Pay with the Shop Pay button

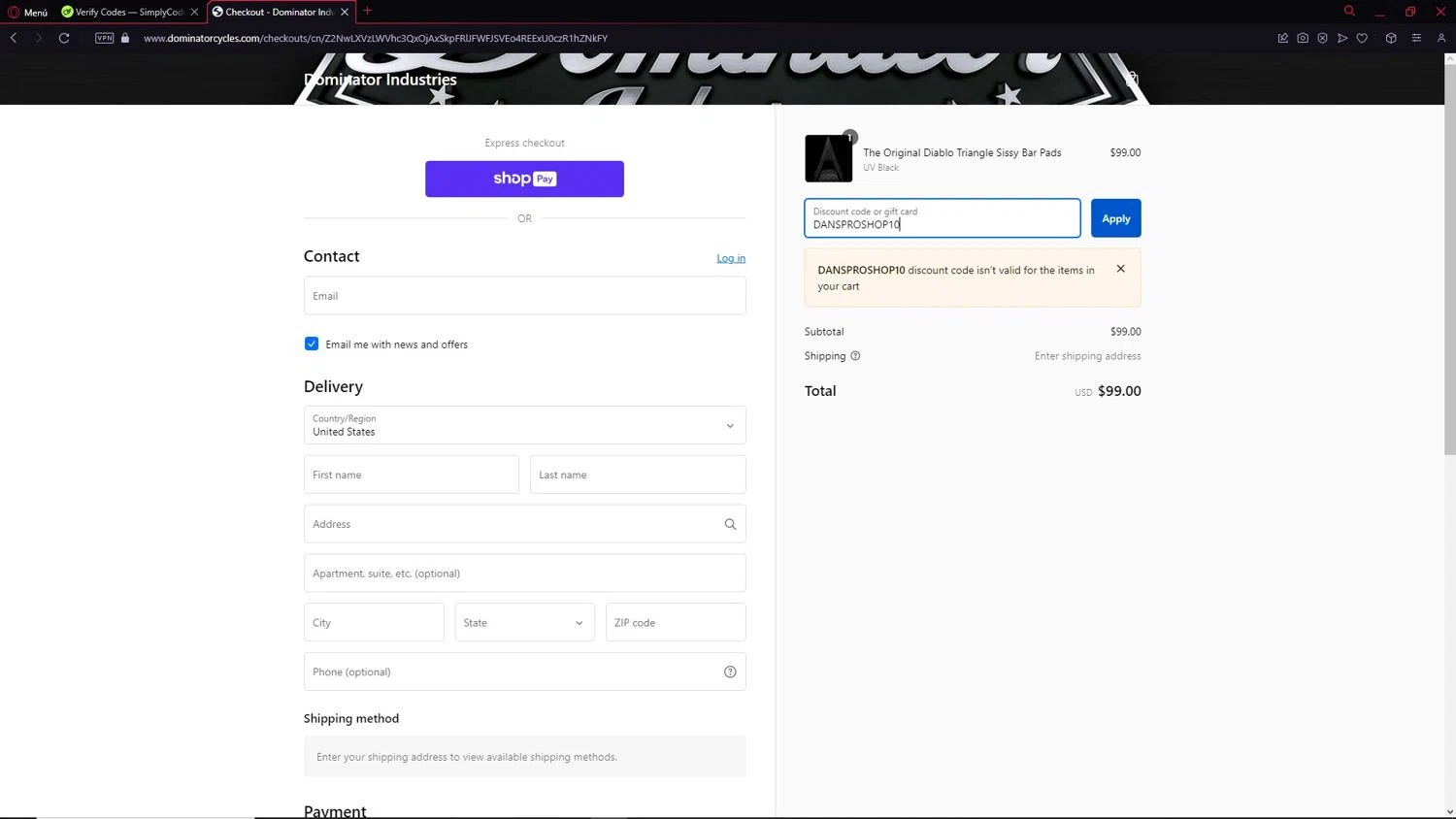tap(524, 179)
